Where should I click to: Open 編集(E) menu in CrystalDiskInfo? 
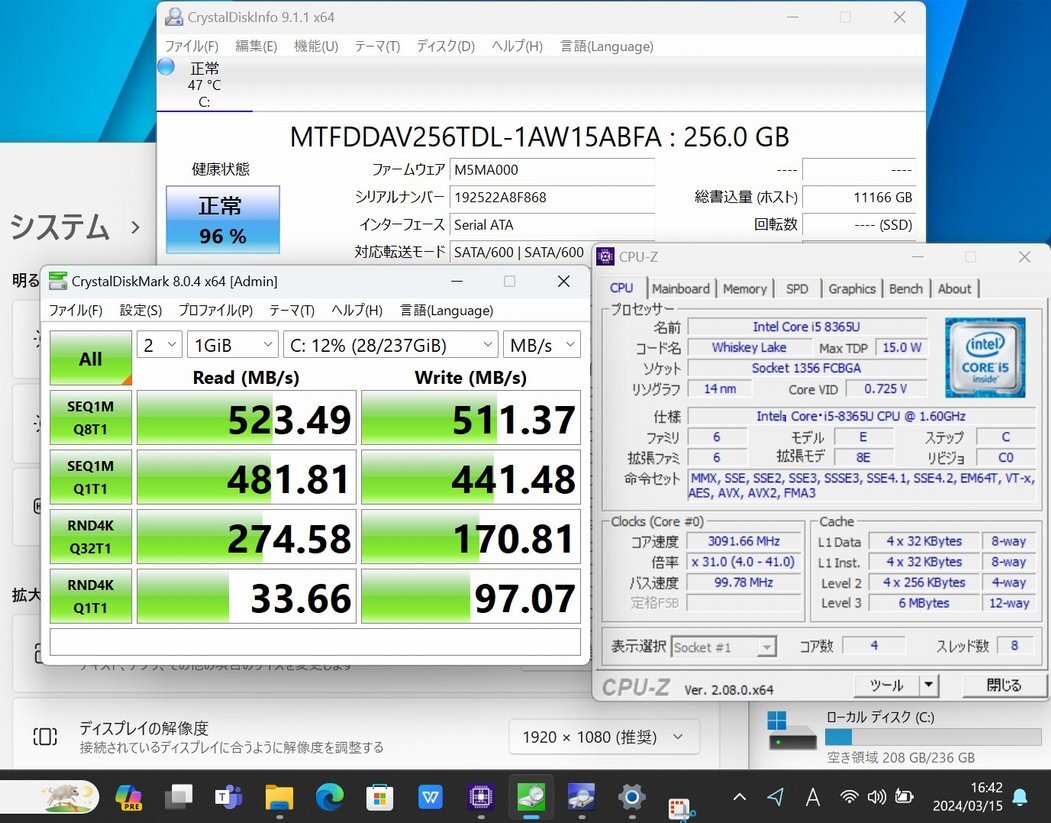click(x=256, y=46)
